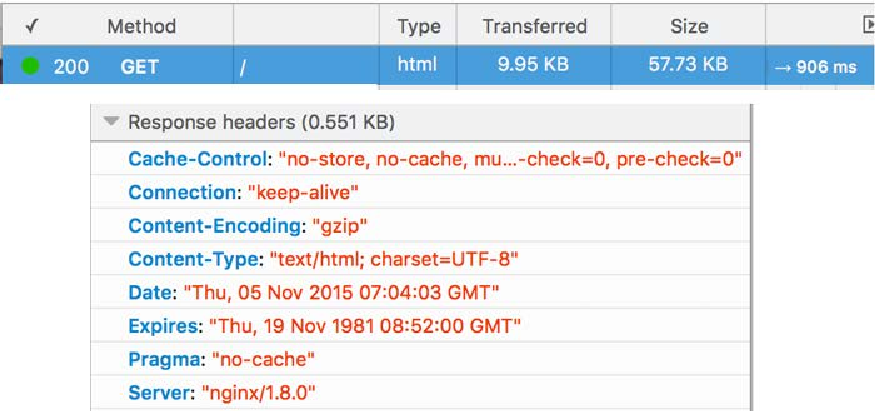Select the Expires header row
The height and width of the screenshot is (411, 875).
point(420,326)
